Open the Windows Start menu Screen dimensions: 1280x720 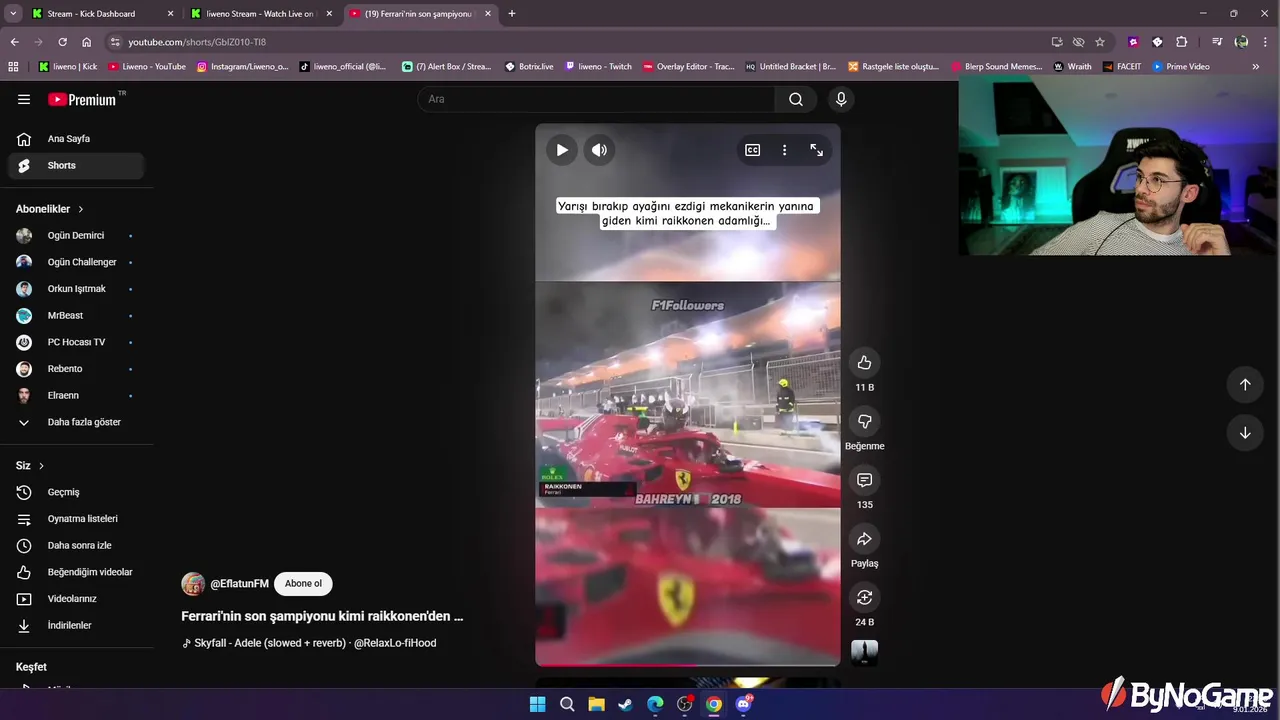point(537,704)
